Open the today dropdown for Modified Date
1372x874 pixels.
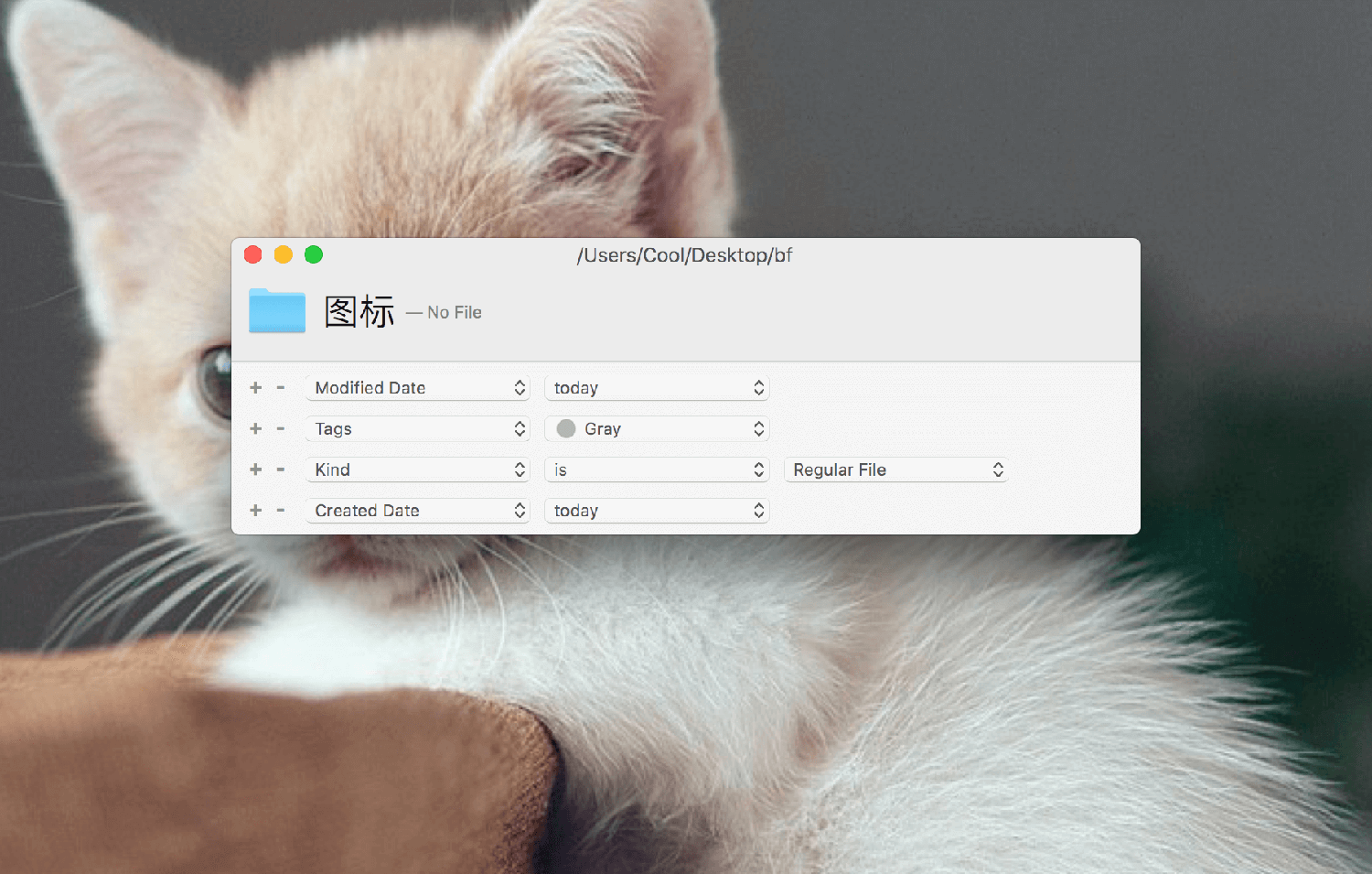pyautogui.click(x=657, y=388)
